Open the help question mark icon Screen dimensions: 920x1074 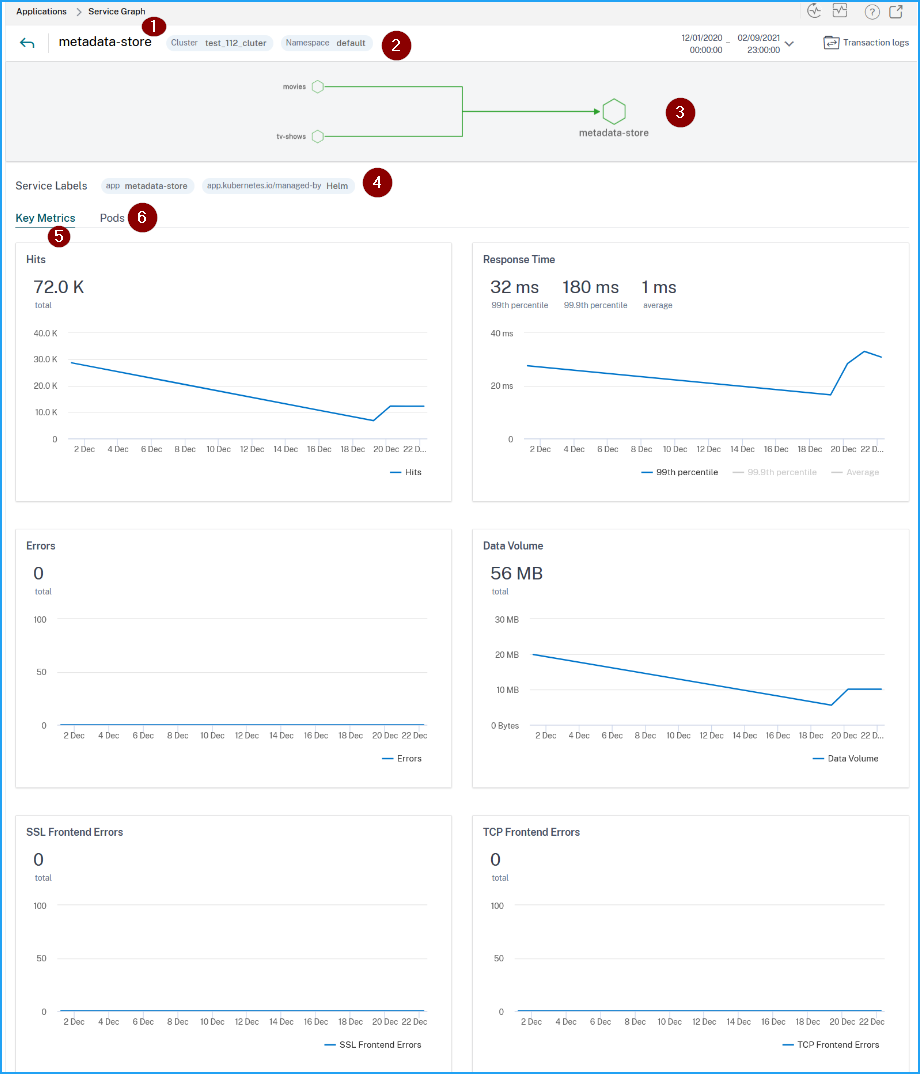(x=871, y=12)
